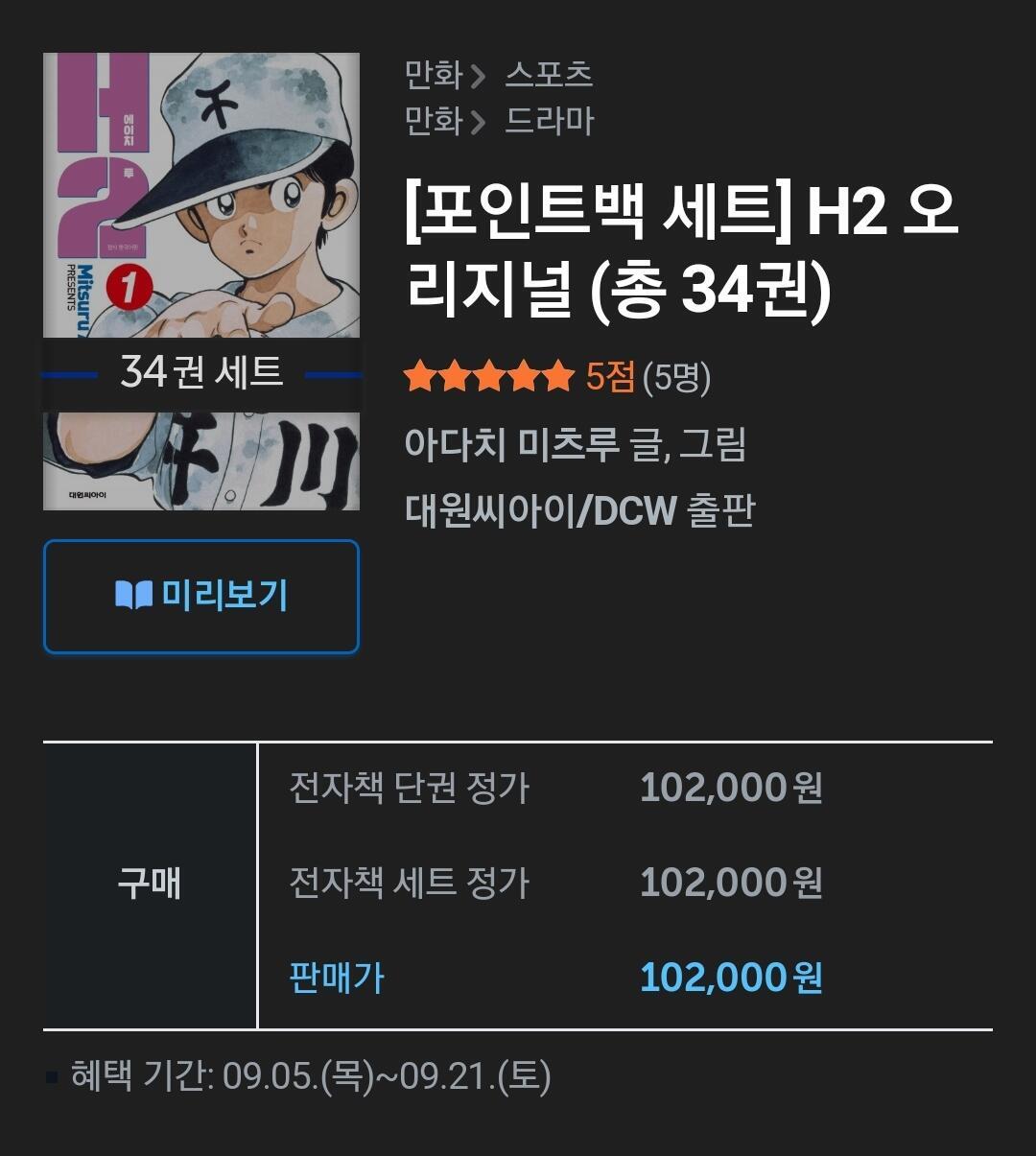Image resolution: width=1036 pixels, height=1156 pixels.
Task: Click the book title H2 오리지널 heading
Action: tap(682, 251)
